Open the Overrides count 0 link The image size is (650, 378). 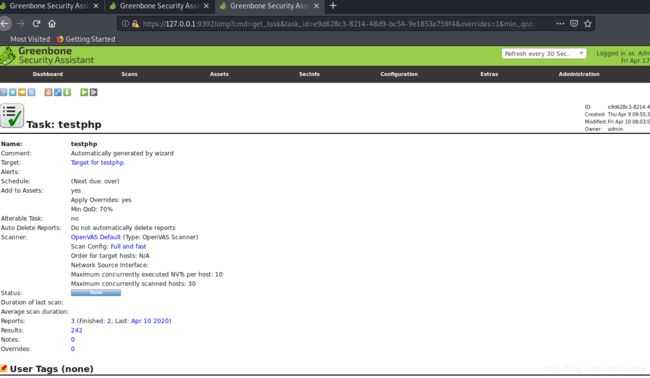click(73, 349)
